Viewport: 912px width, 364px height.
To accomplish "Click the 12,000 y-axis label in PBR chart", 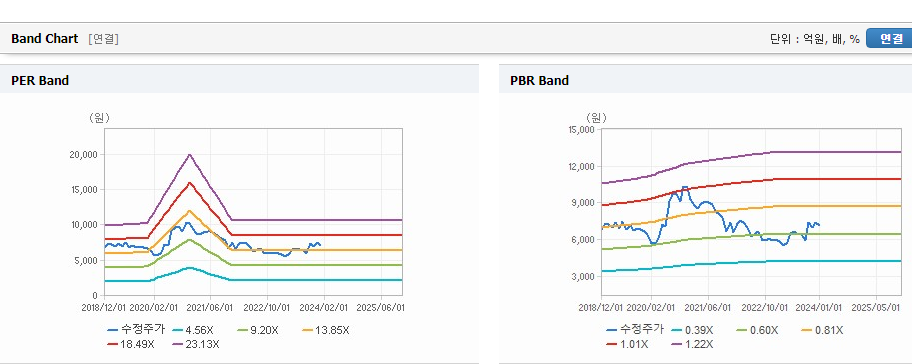I will click(582, 167).
